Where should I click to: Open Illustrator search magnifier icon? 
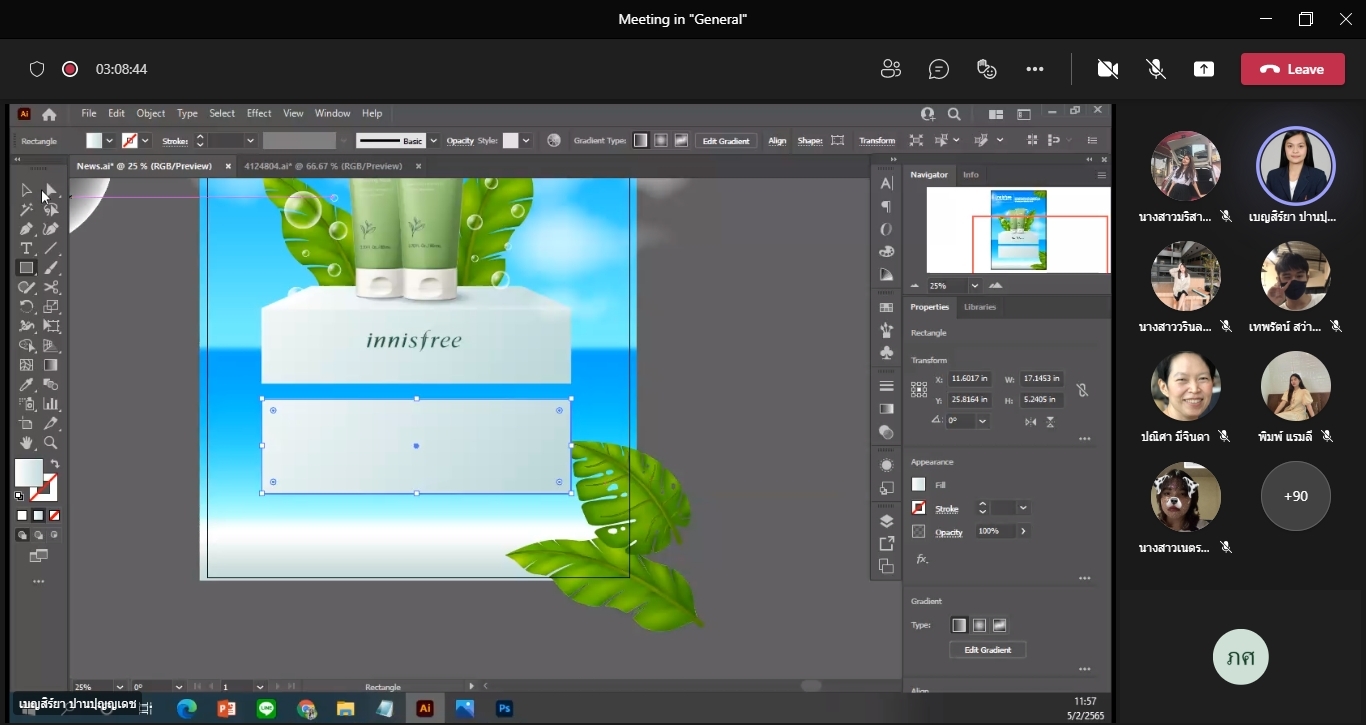(x=954, y=114)
